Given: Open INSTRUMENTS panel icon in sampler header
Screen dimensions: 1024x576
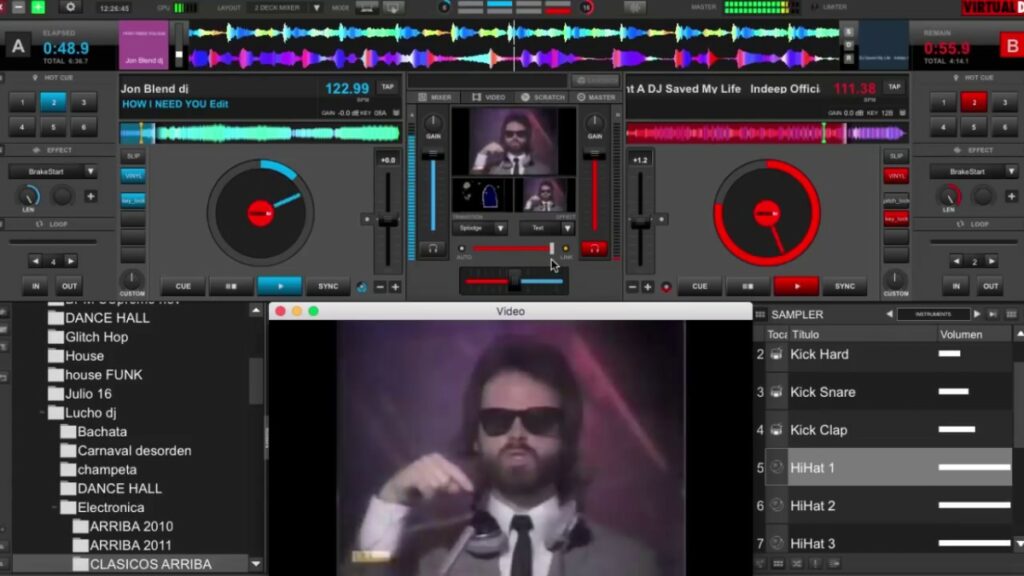Looking at the screenshot, I should tap(933, 315).
